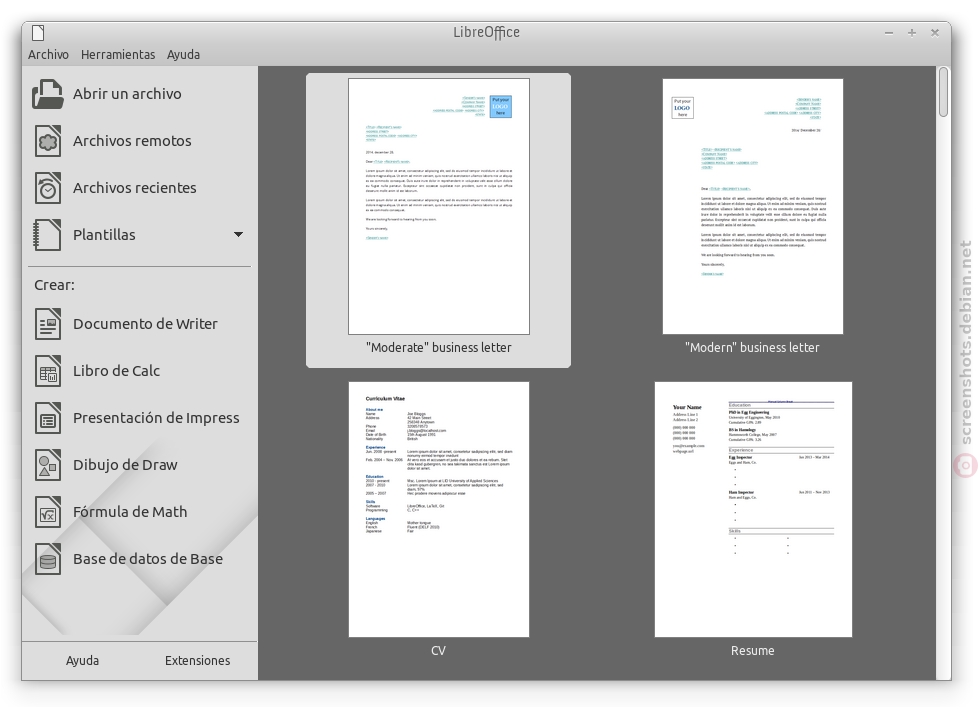Image resolution: width=978 pixels, height=707 pixels.
Task: Click the "Moderate" business letter caption
Action: 438,348
